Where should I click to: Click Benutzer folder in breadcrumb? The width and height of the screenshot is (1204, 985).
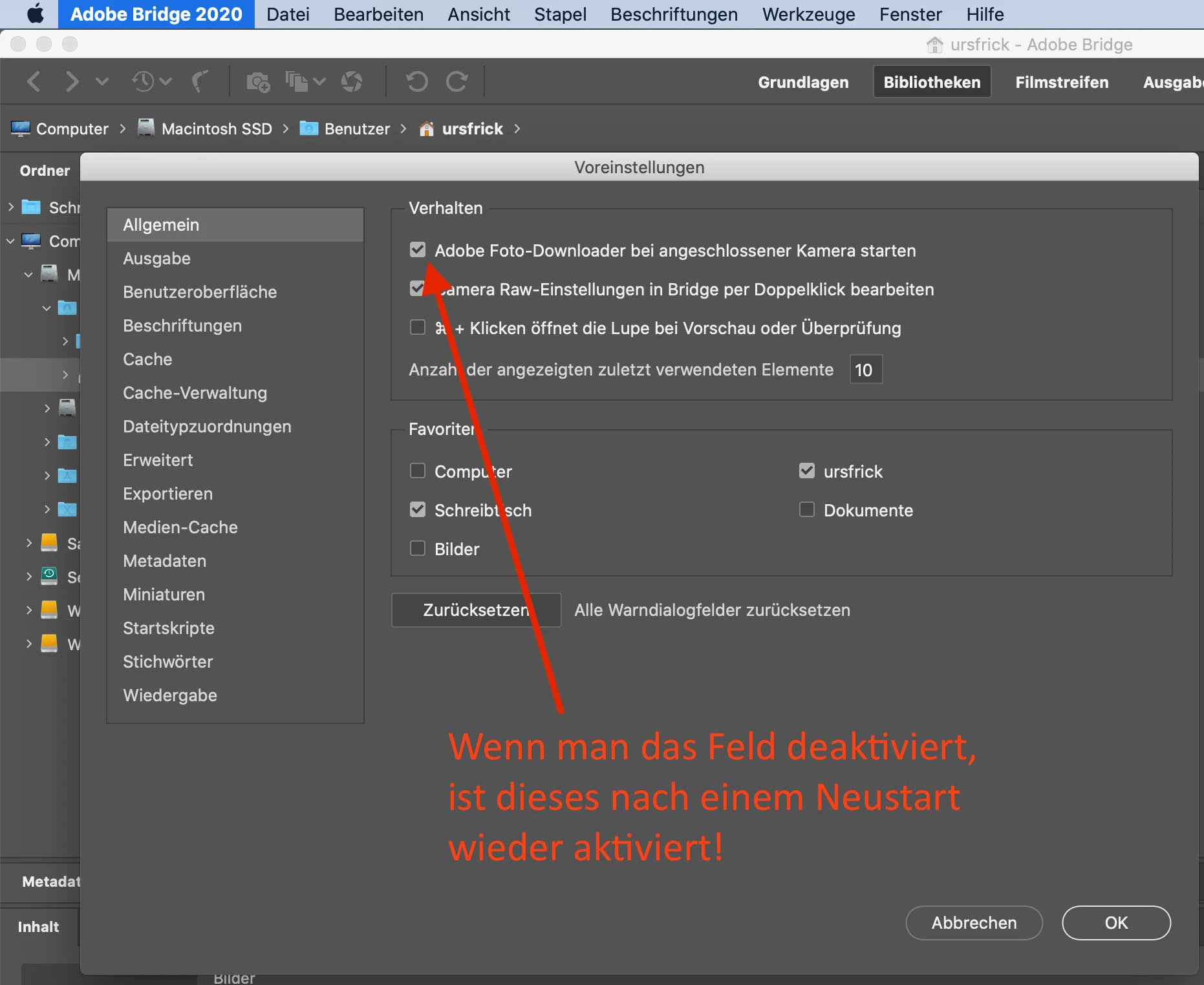point(345,128)
